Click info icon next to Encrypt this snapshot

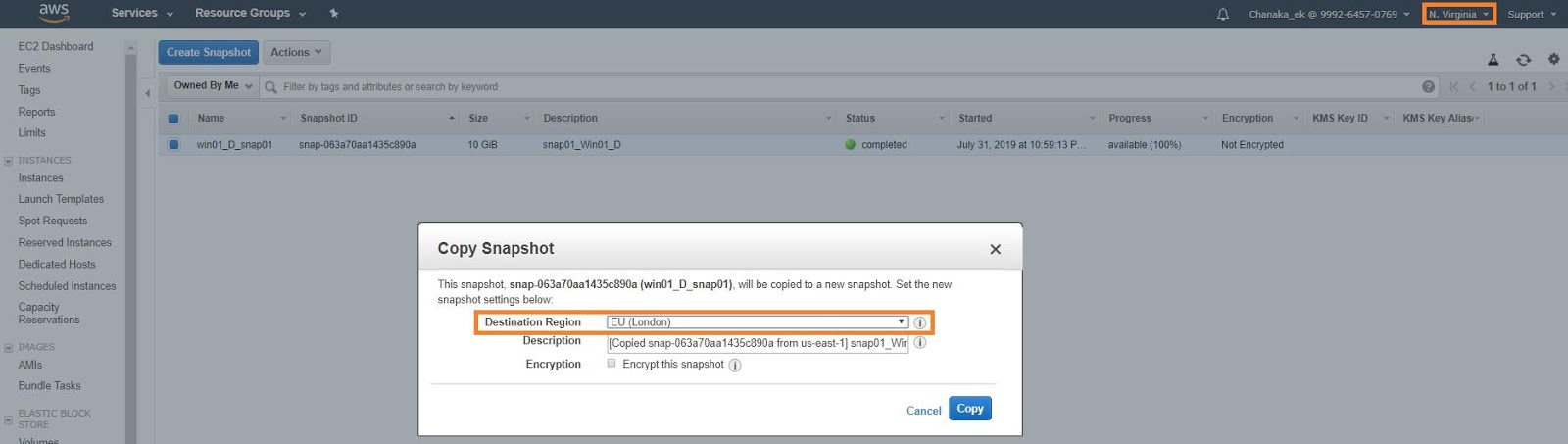735,366
